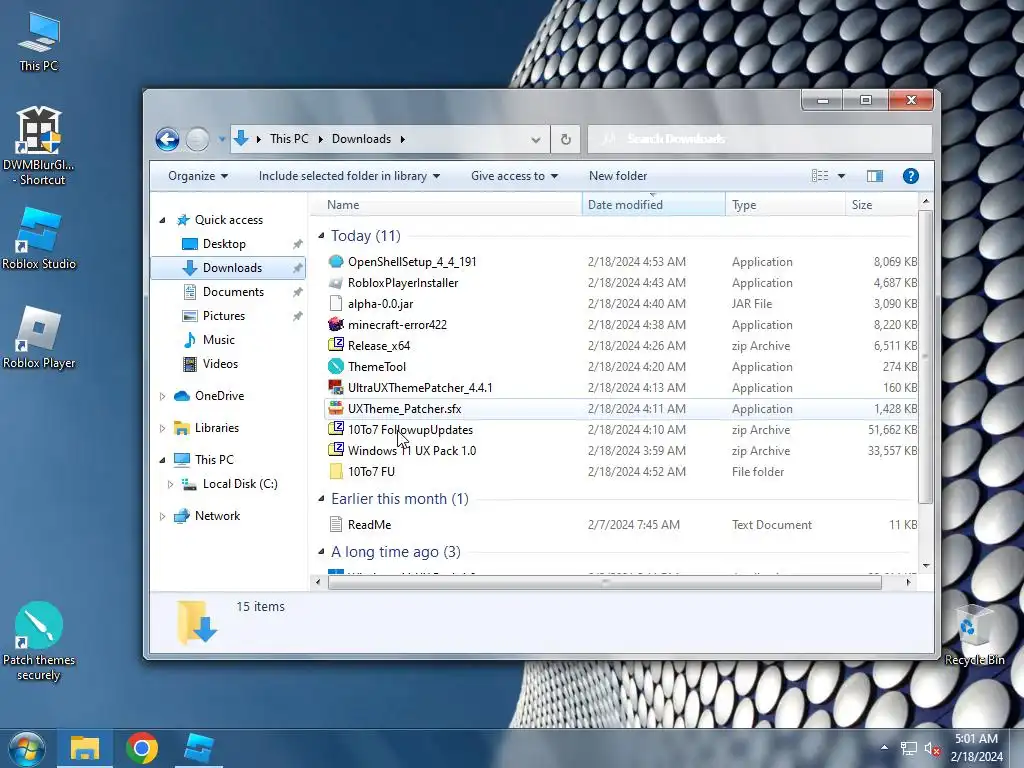
Task: Open Give access to dropdown
Action: pos(514,176)
